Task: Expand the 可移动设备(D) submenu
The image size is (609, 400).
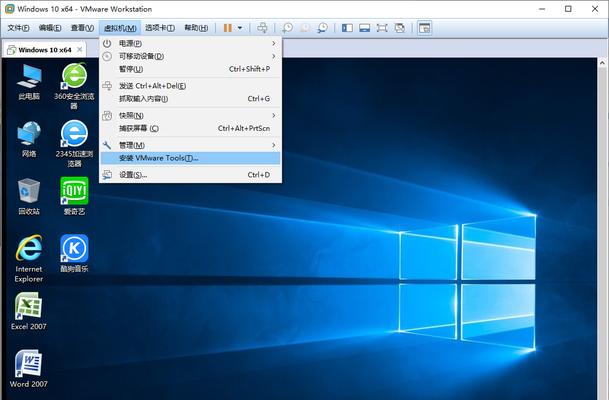Action: pyautogui.click(x=190, y=56)
